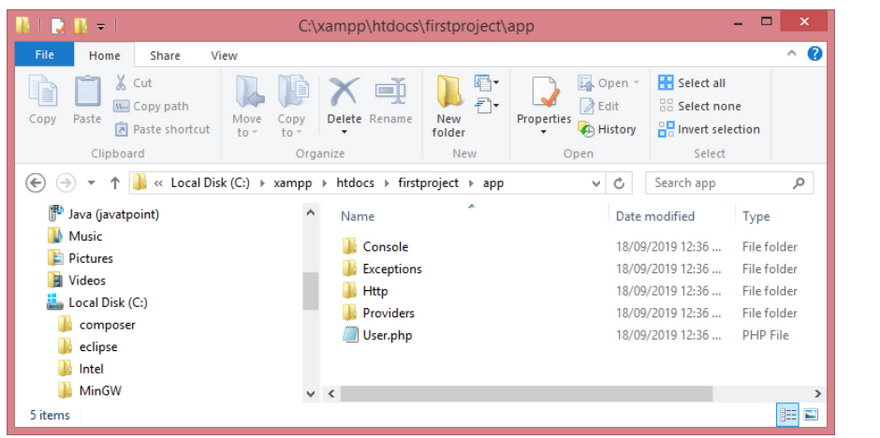Click Invert selection in the ribbon
The image size is (880, 438).
coord(709,129)
